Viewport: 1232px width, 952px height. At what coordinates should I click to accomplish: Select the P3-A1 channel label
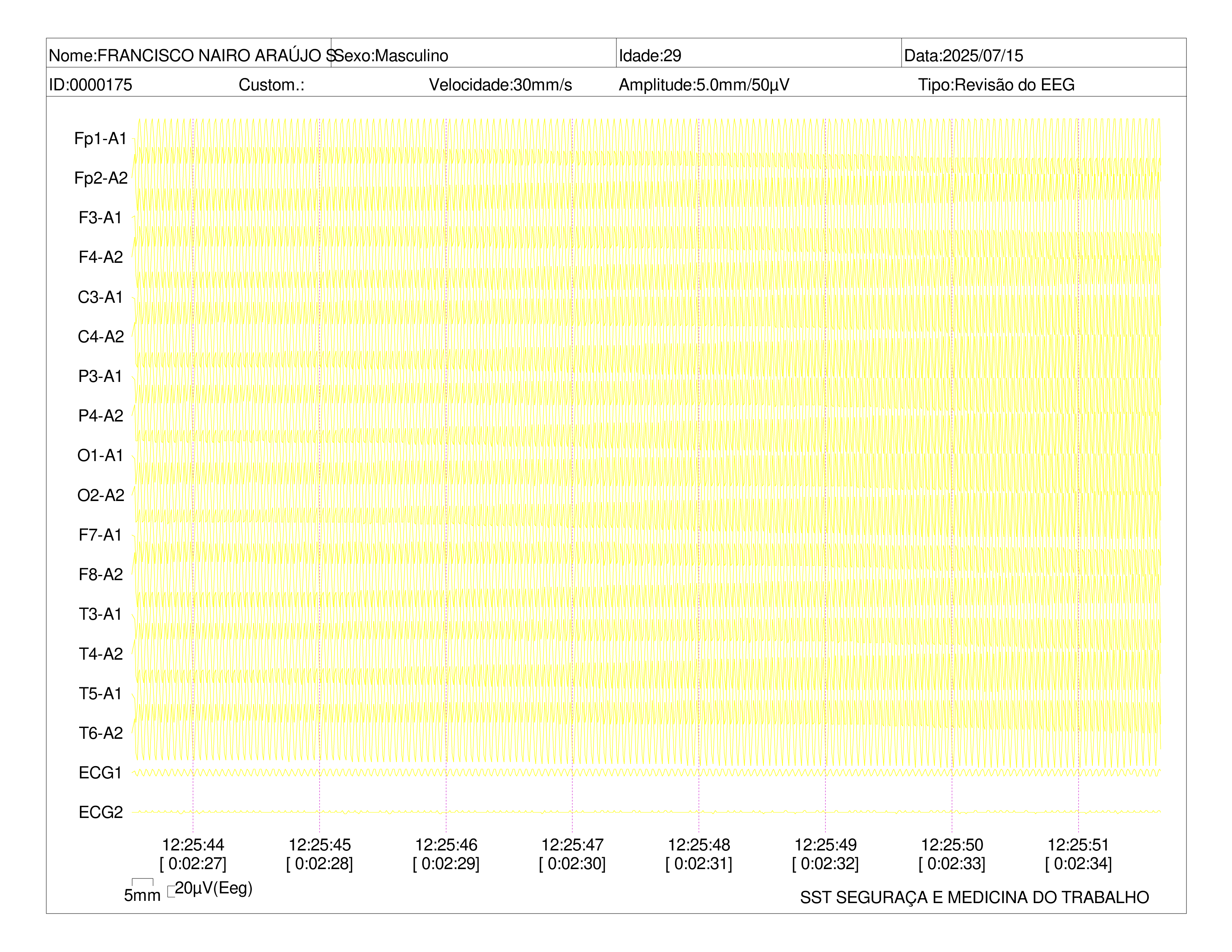click(100, 376)
